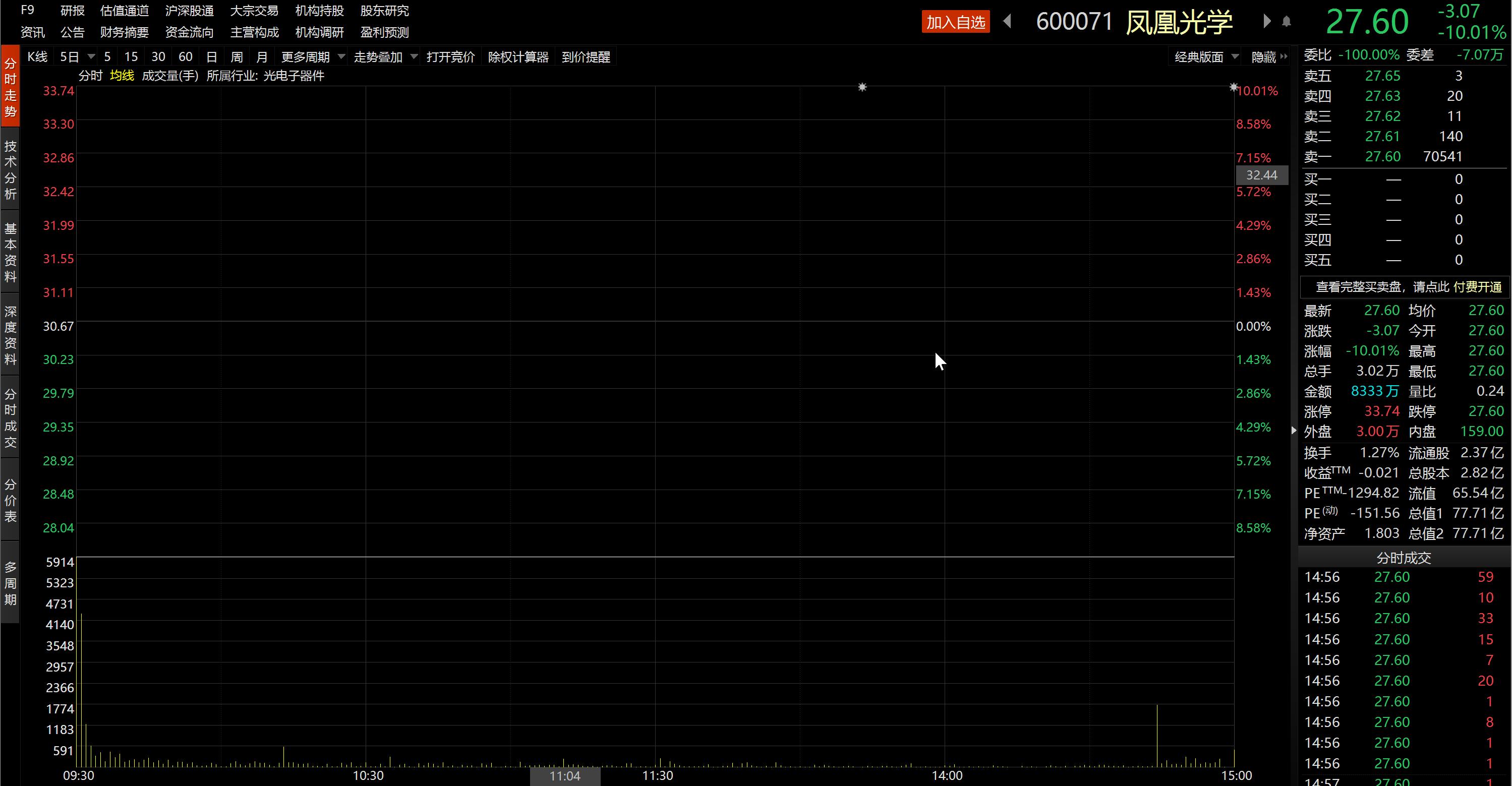
Task: Open 资金流向 in top menu
Action: coord(189,32)
